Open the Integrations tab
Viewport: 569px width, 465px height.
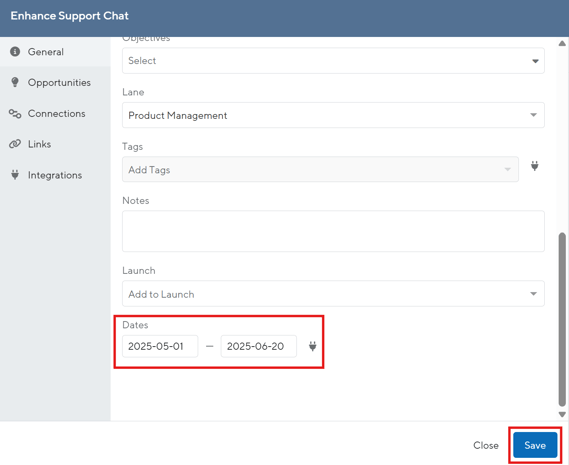tap(55, 175)
